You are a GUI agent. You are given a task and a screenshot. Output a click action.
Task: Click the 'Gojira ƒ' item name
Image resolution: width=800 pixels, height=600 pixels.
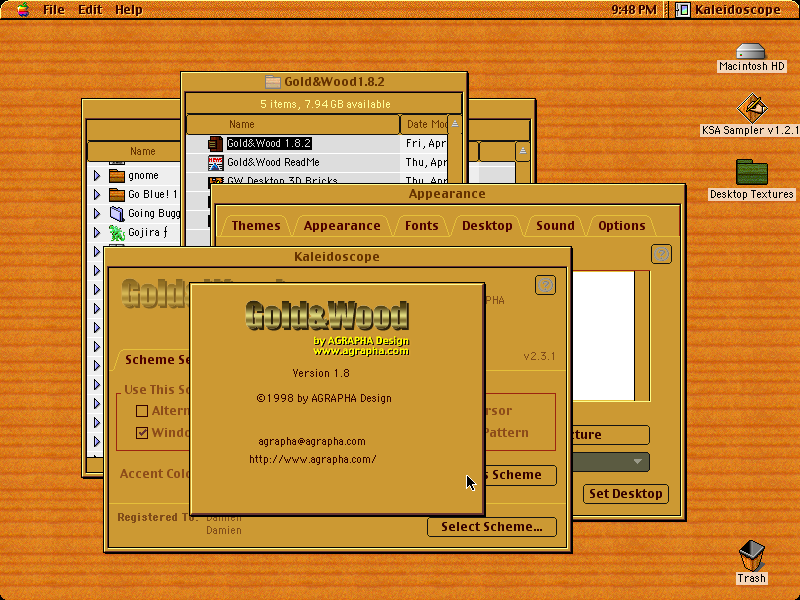148,233
